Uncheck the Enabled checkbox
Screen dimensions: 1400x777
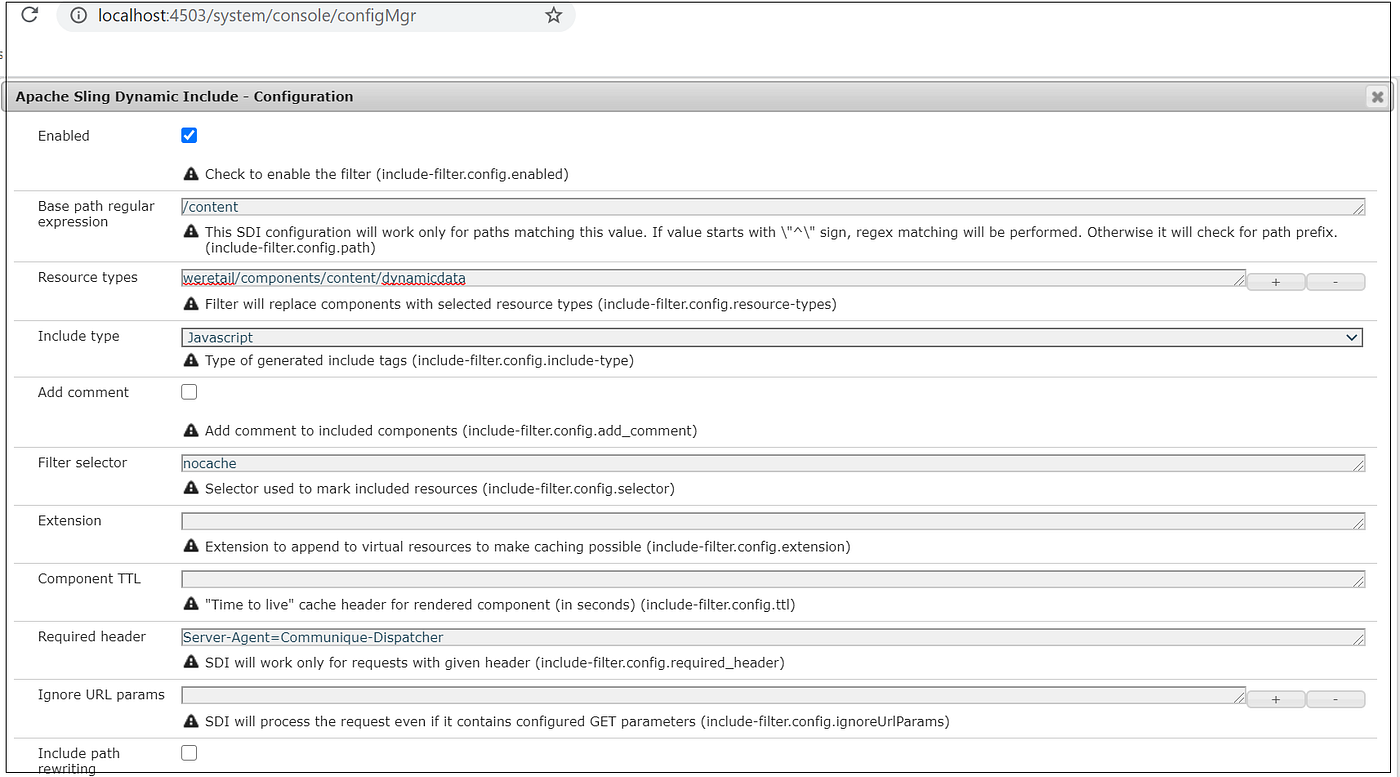pos(189,135)
